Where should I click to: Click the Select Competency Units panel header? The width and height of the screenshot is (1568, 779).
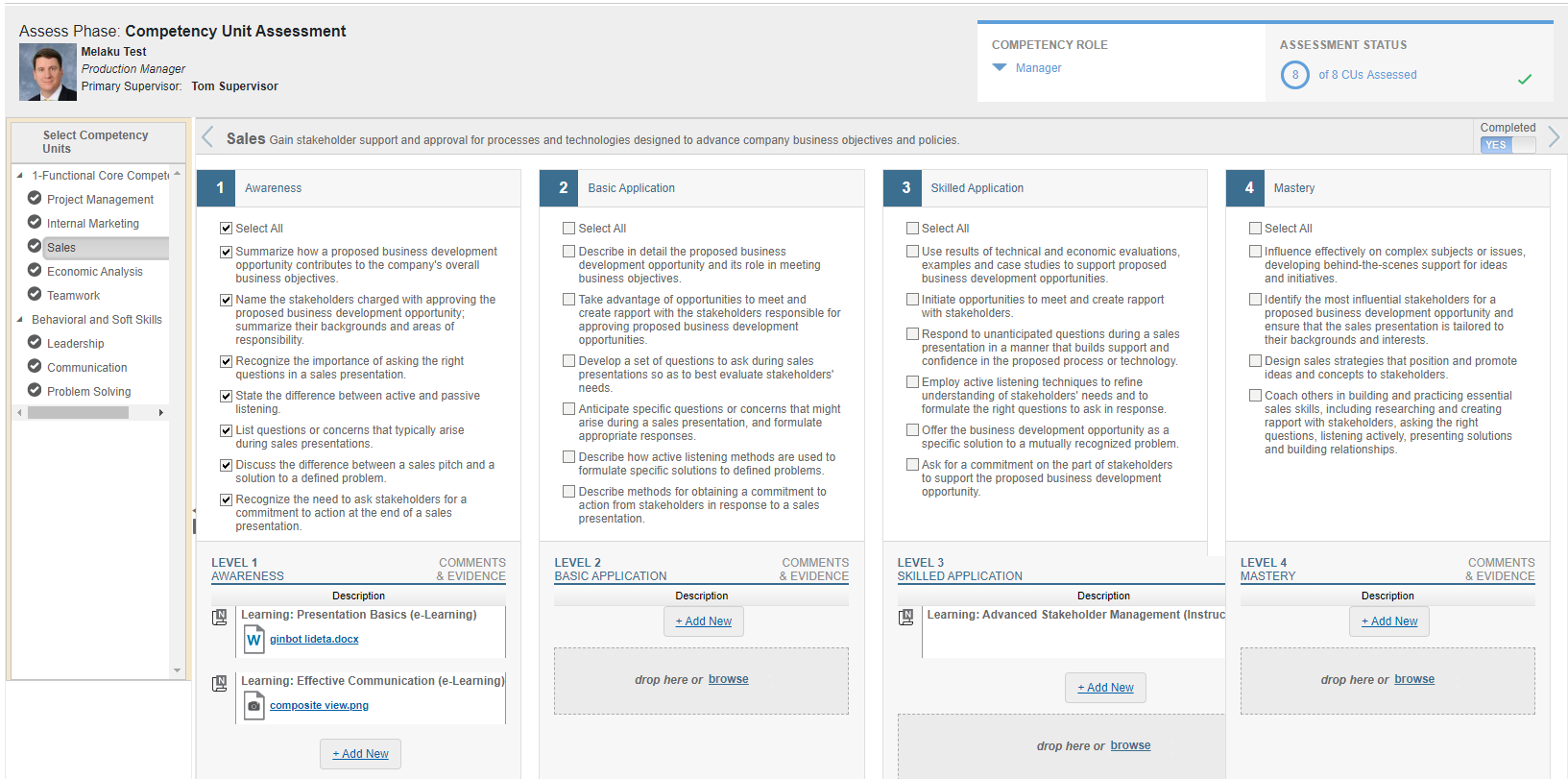(x=98, y=142)
